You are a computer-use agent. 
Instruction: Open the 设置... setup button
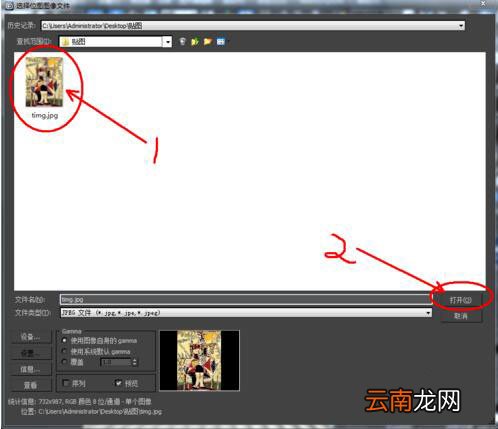coord(31,353)
